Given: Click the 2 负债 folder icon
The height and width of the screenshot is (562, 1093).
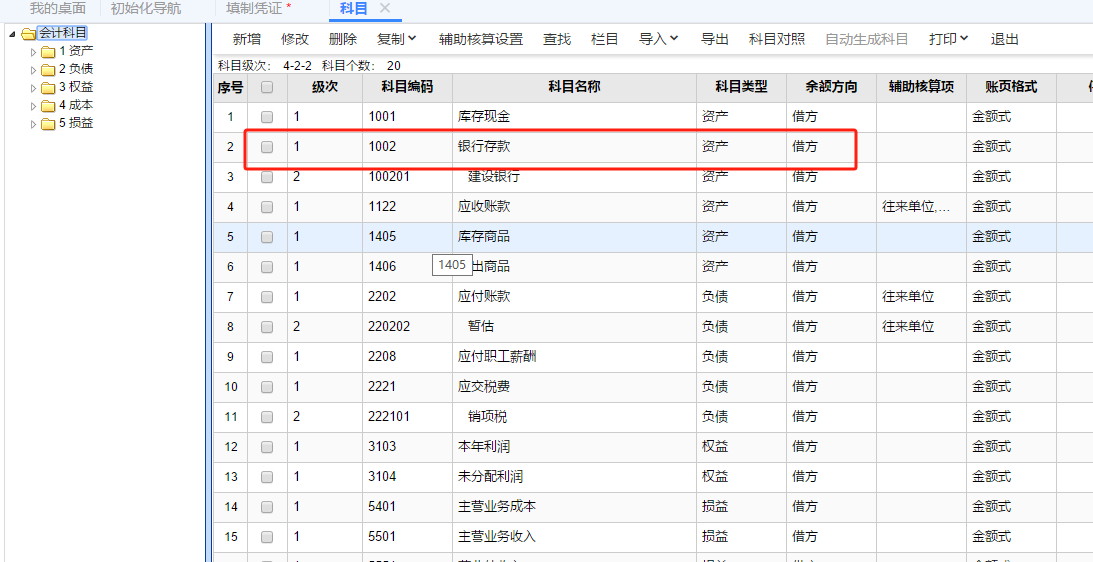Looking at the screenshot, I should click(47, 70).
